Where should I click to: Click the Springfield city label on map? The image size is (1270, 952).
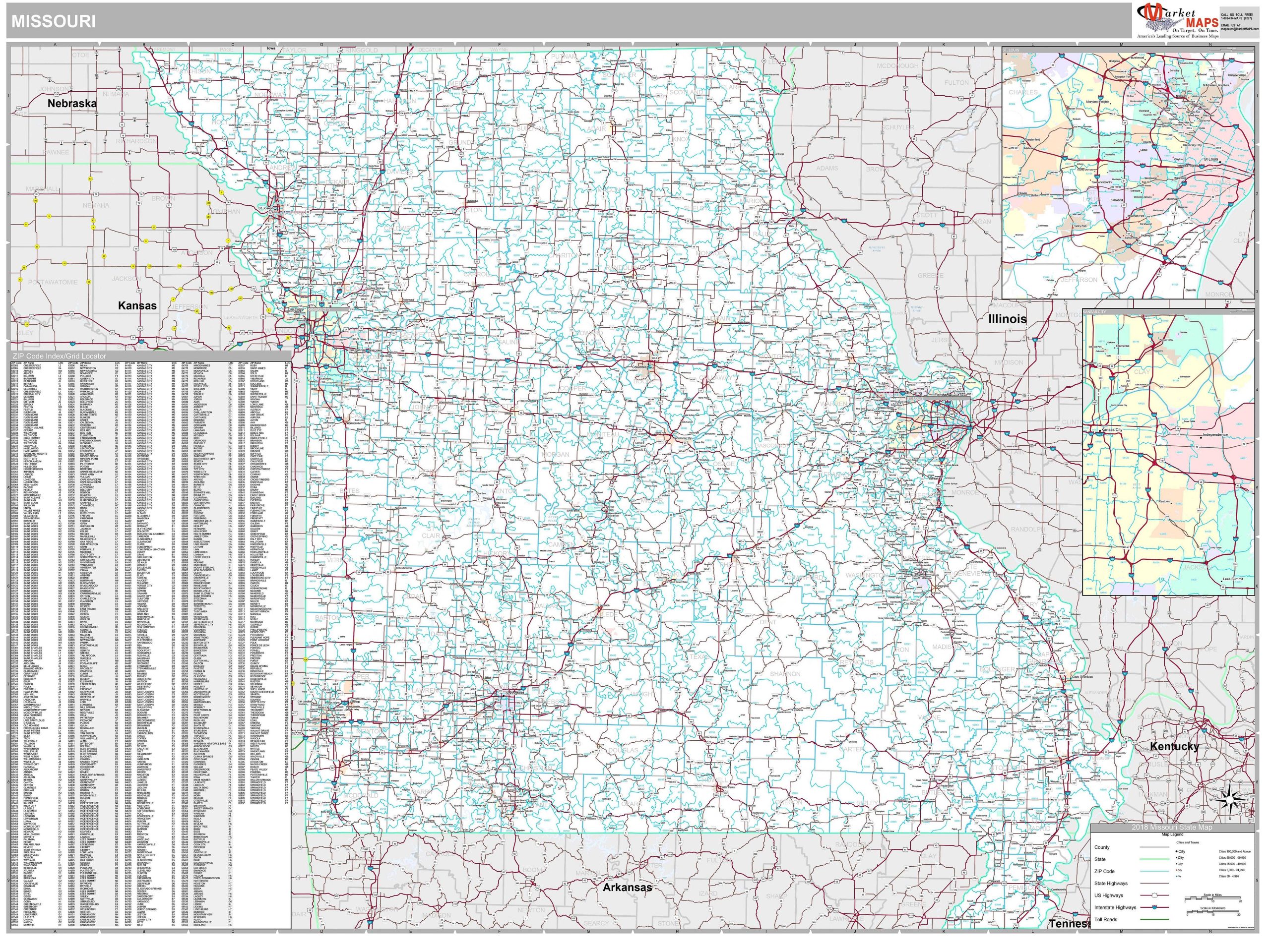coord(515,694)
